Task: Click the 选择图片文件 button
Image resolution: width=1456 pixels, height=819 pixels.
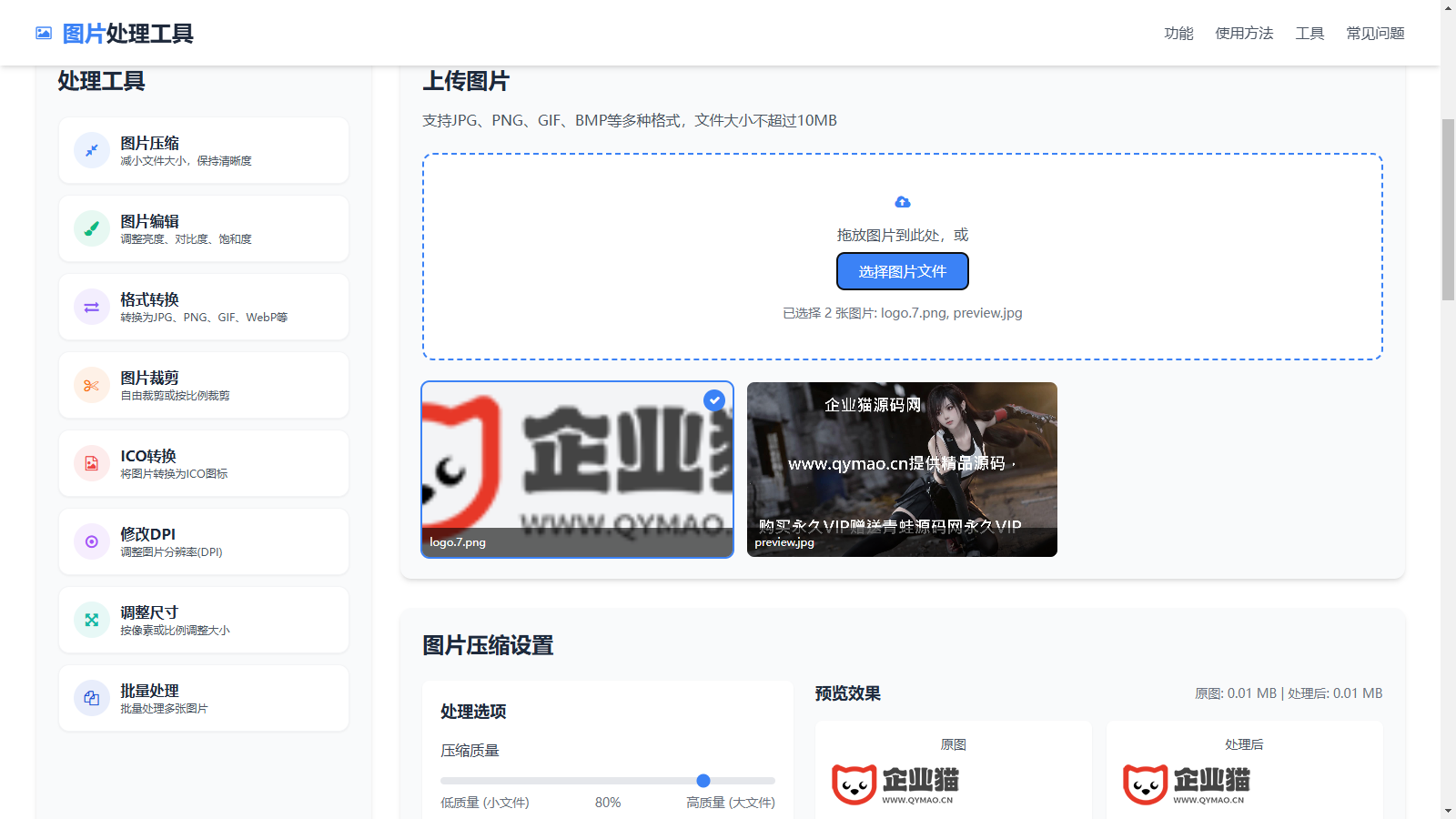Action: coord(903,271)
